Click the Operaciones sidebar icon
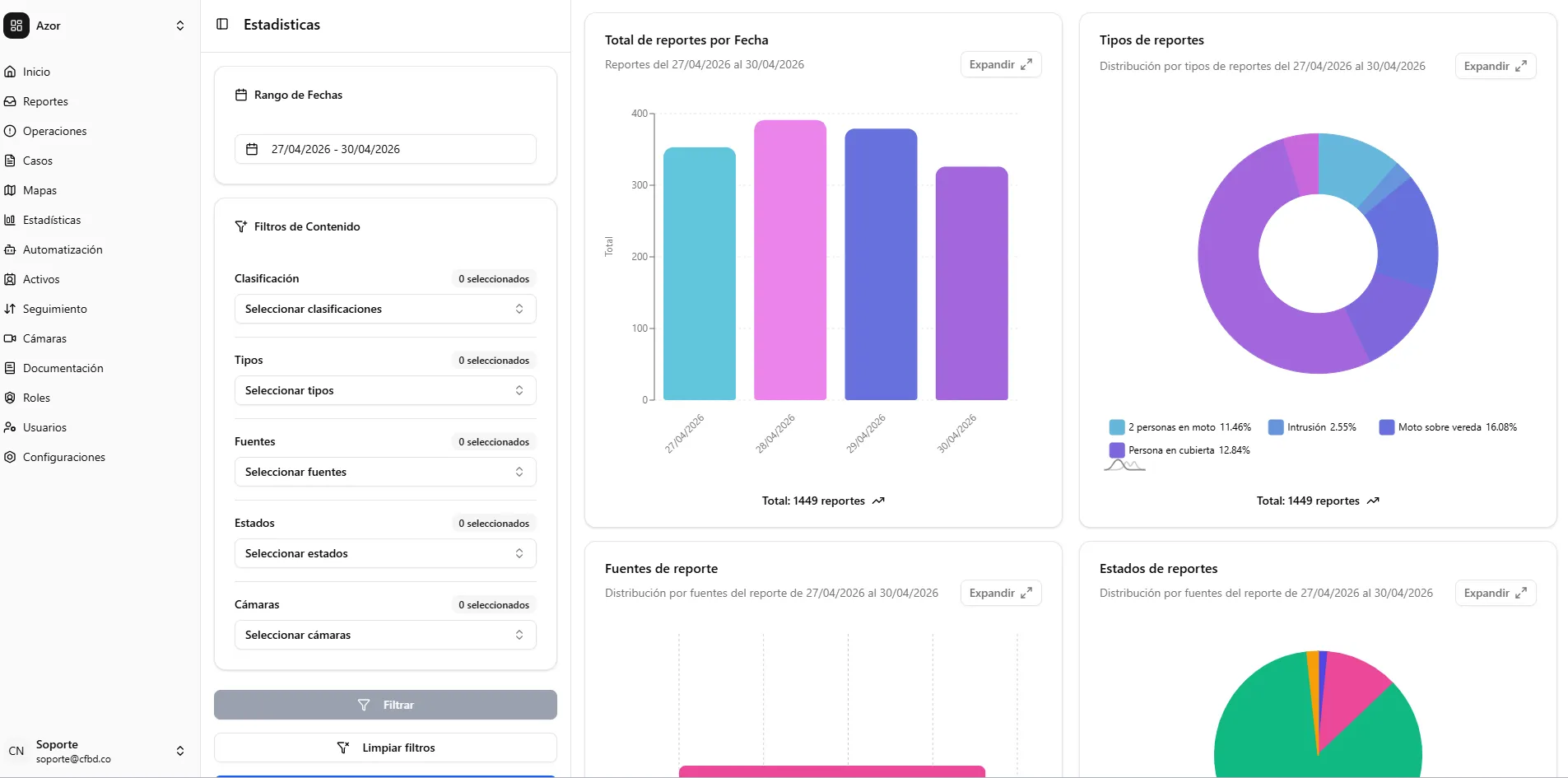1568x778 pixels. tap(10, 131)
